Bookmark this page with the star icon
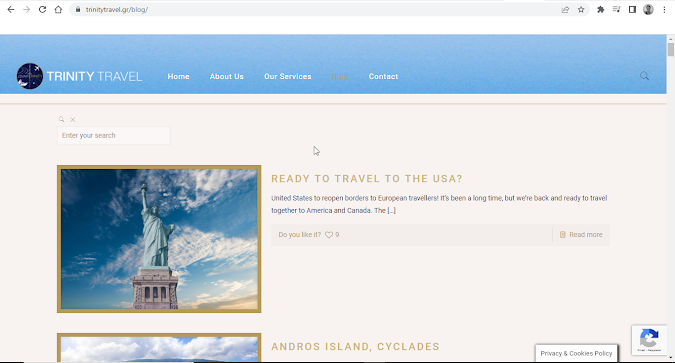The height and width of the screenshot is (363, 675). (581, 9)
